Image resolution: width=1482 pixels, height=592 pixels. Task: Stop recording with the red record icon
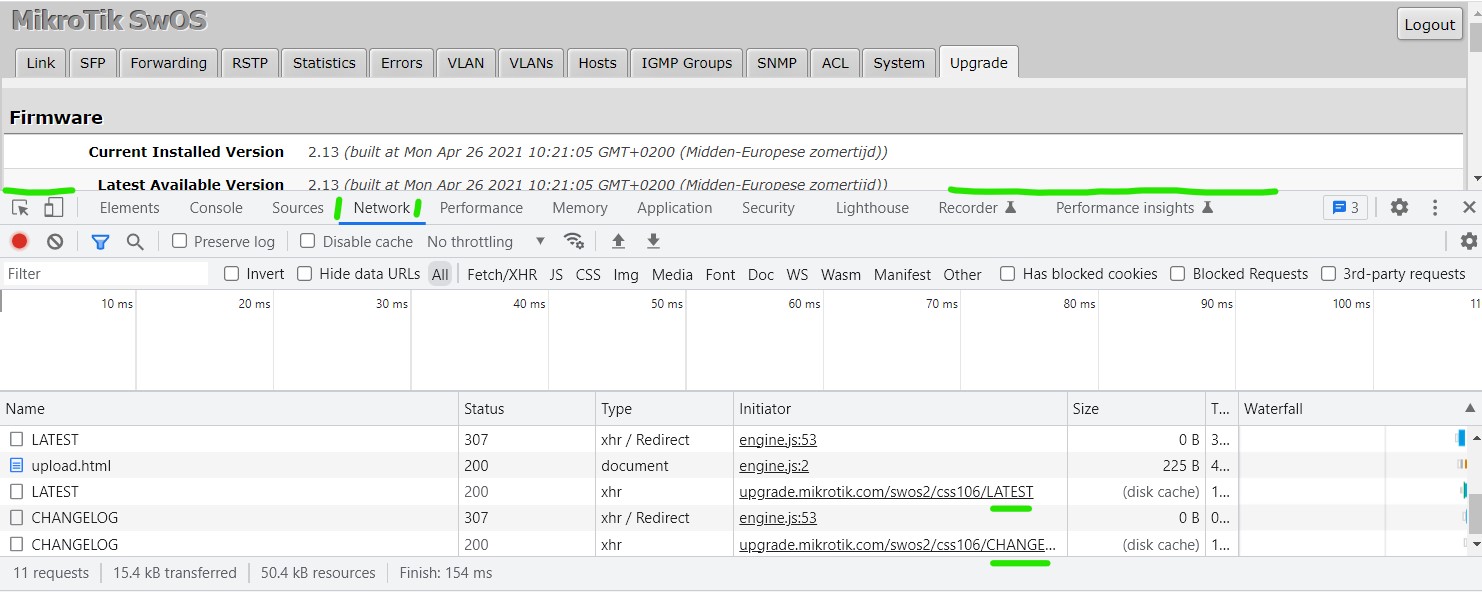(19, 241)
